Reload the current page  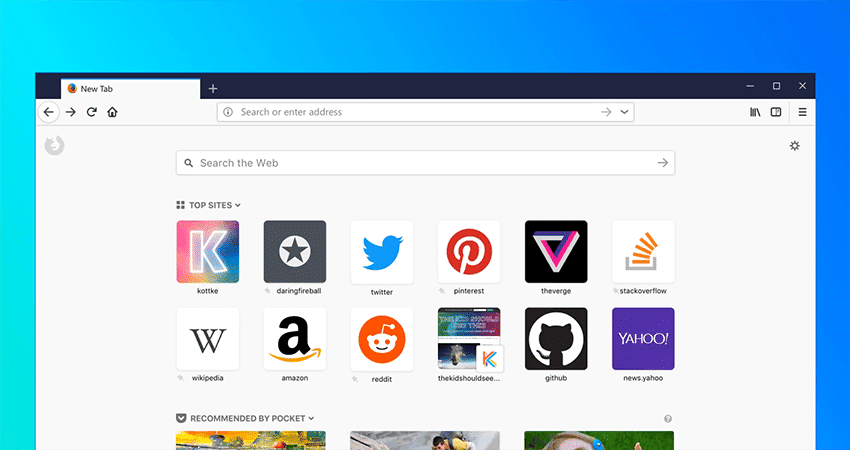coord(92,112)
